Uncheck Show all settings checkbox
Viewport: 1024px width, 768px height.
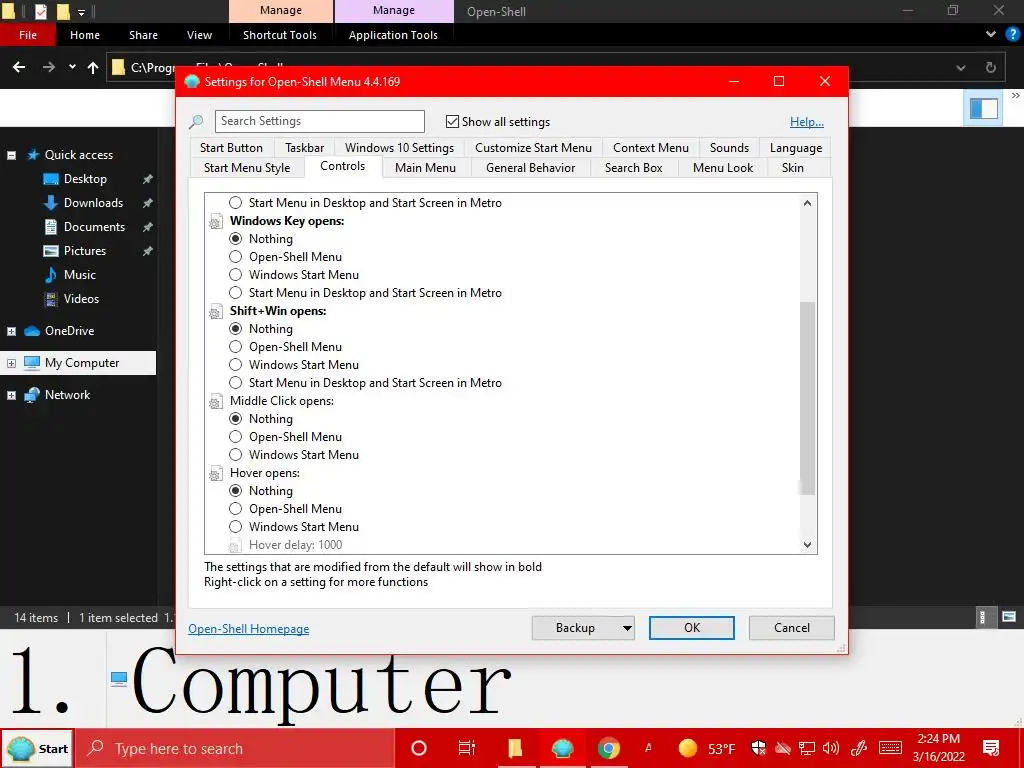pos(452,121)
